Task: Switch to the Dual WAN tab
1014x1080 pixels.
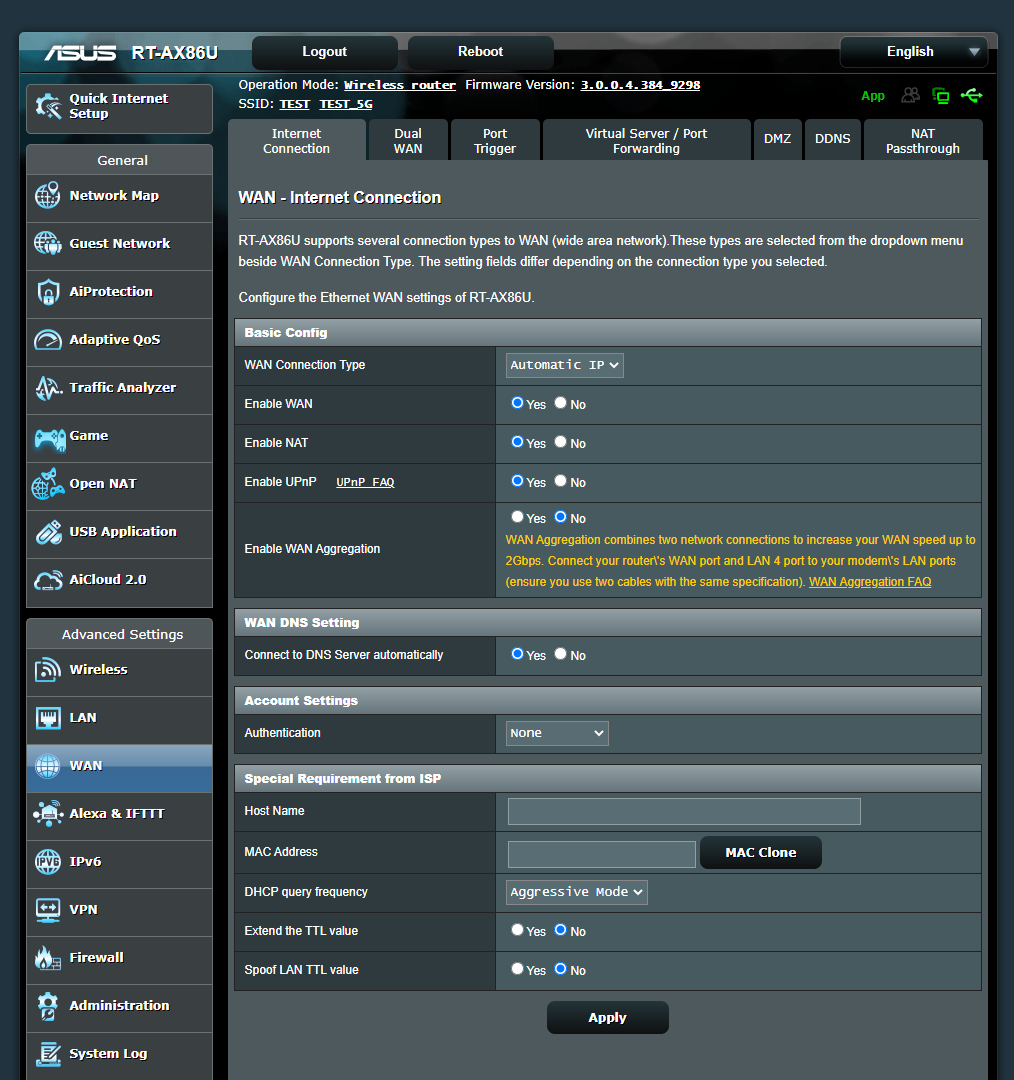Action: [408, 141]
